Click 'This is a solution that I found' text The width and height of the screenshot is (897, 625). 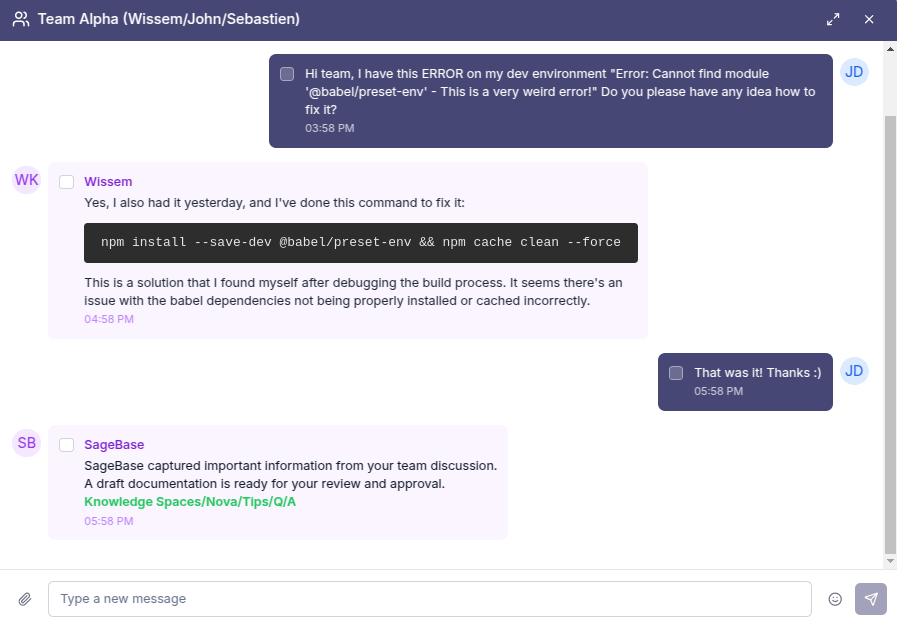pos(353,292)
